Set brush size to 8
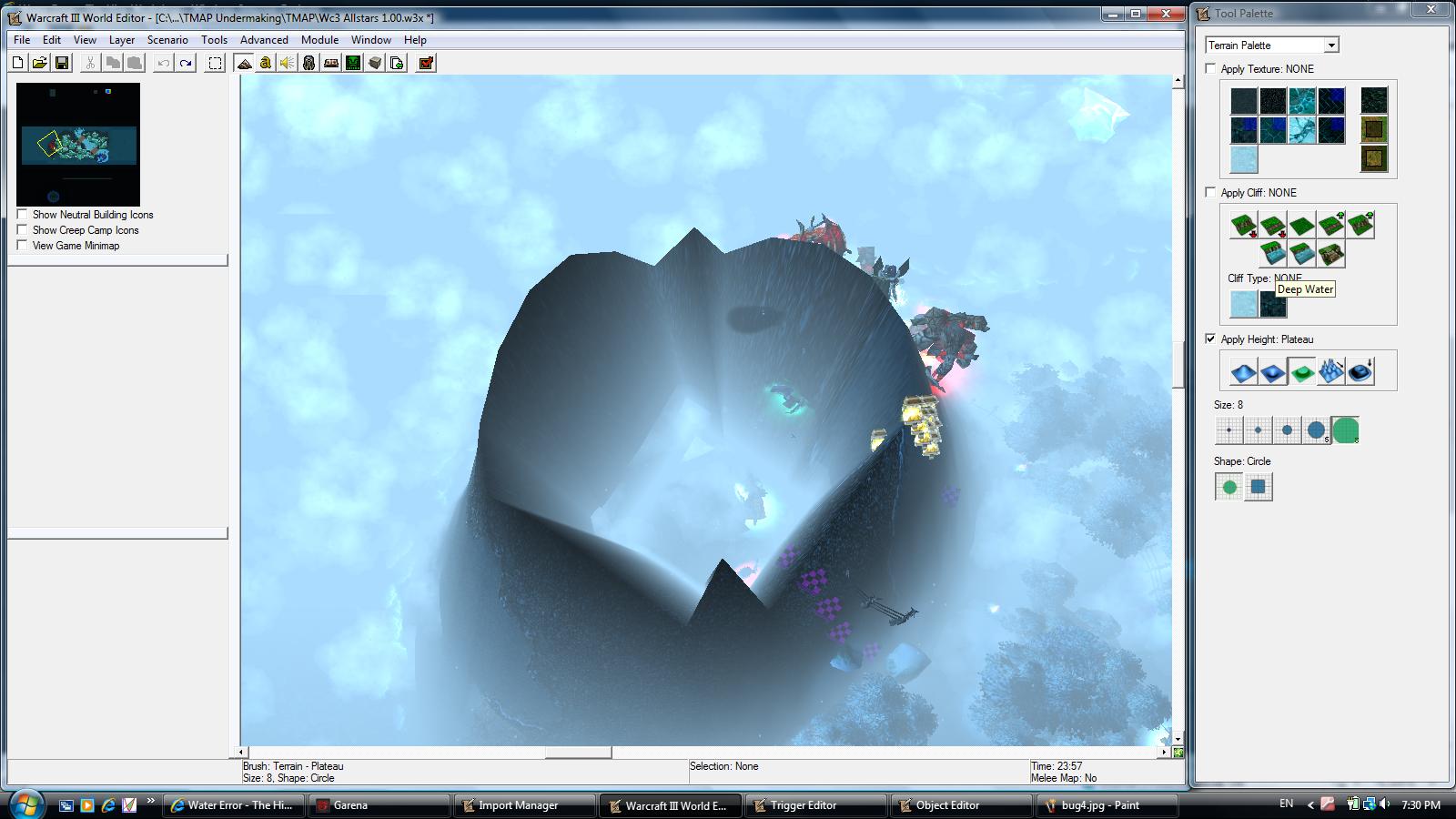 click(x=1345, y=430)
